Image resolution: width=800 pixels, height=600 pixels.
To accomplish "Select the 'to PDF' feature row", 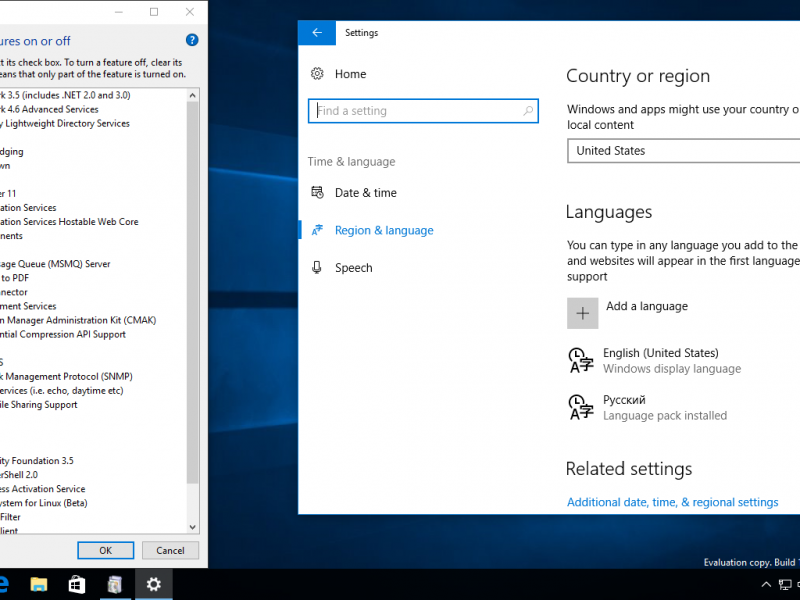I will coord(15,278).
